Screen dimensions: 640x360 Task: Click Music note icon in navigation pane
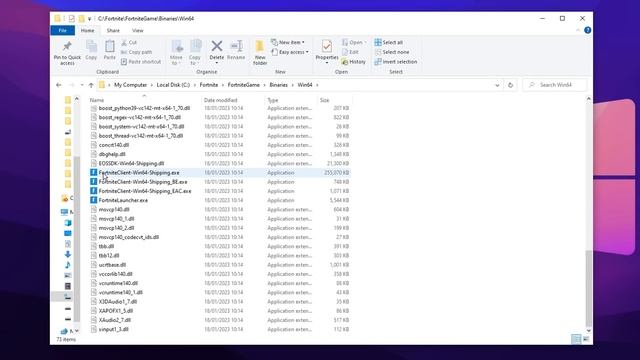pyautogui.click(x=68, y=265)
